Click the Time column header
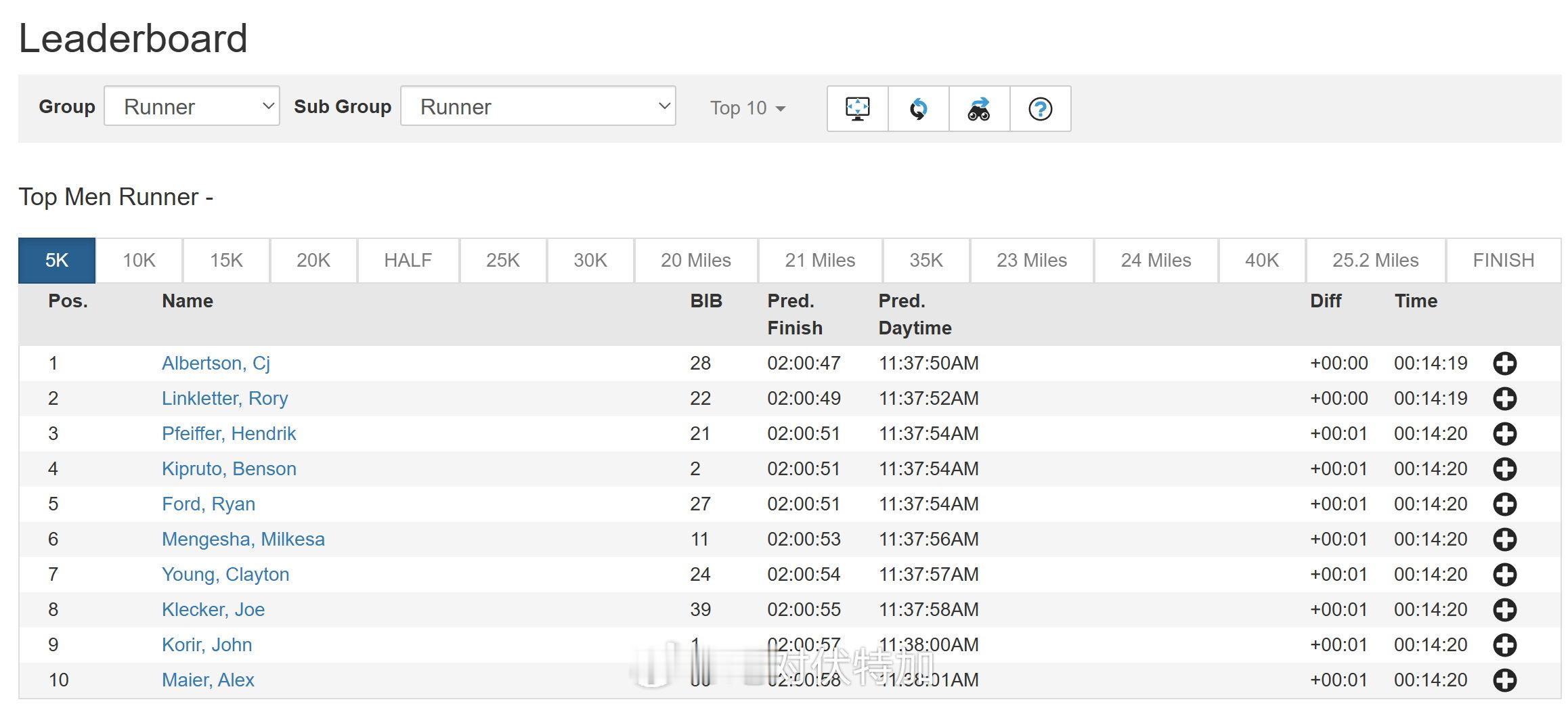The width and height of the screenshot is (1568, 704). [x=1416, y=301]
